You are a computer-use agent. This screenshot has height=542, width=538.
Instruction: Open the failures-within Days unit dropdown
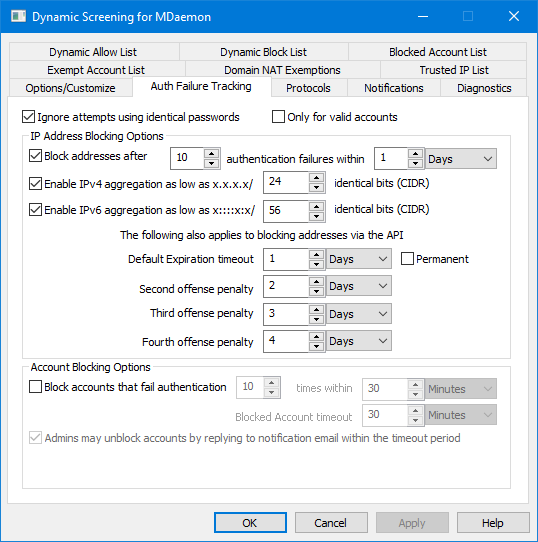pyautogui.click(x=461, y=159)
